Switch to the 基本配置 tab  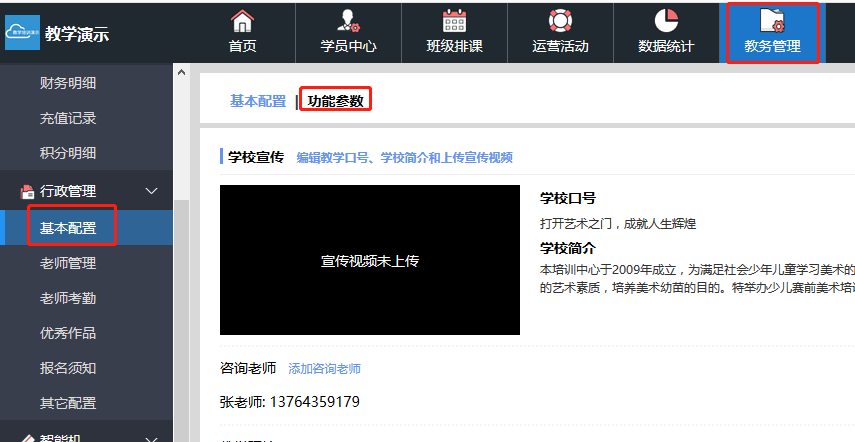coord(258,101)
